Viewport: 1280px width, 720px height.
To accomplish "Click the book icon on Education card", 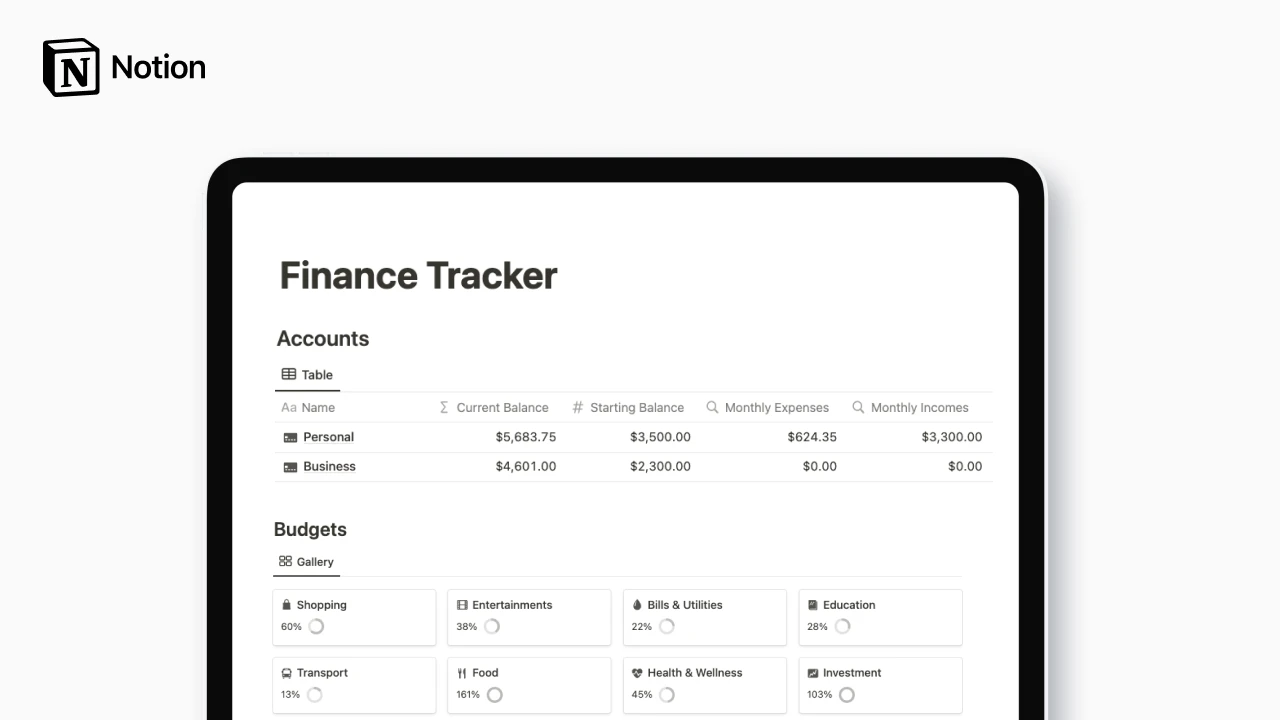I will [x=813, y=604].
